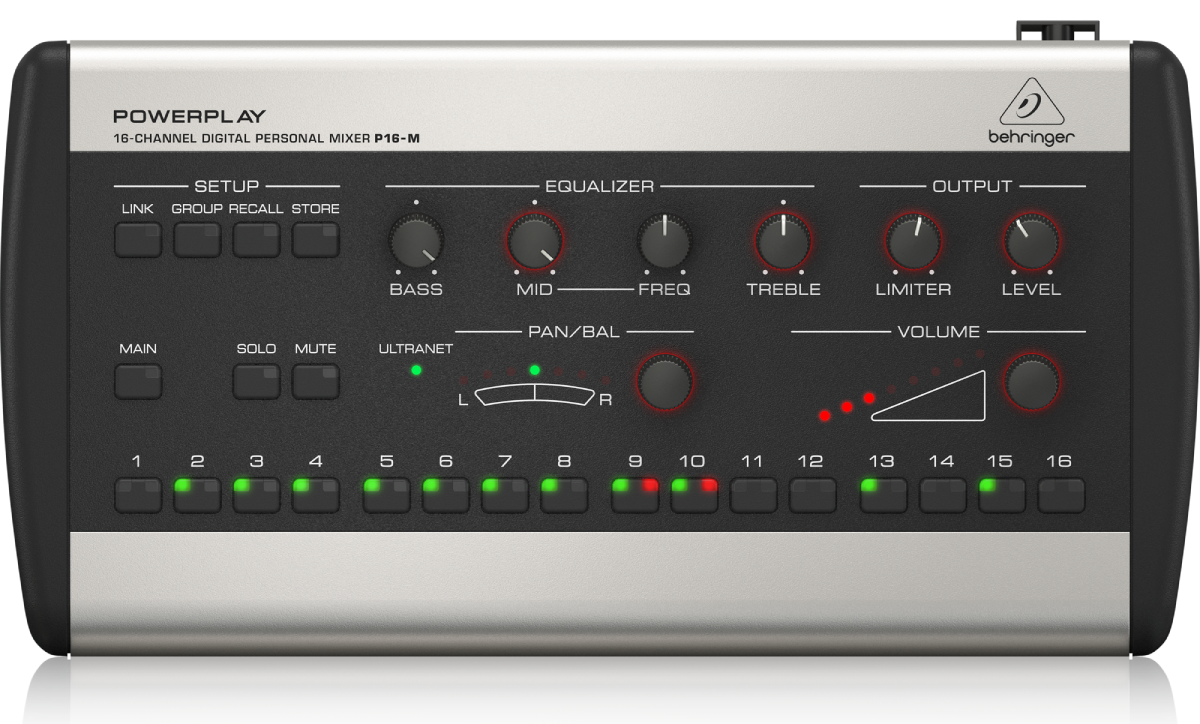The width and height of the screenshot is (1200, 724).
Task: Tap the channel 8 button
Action: [564, 495]
